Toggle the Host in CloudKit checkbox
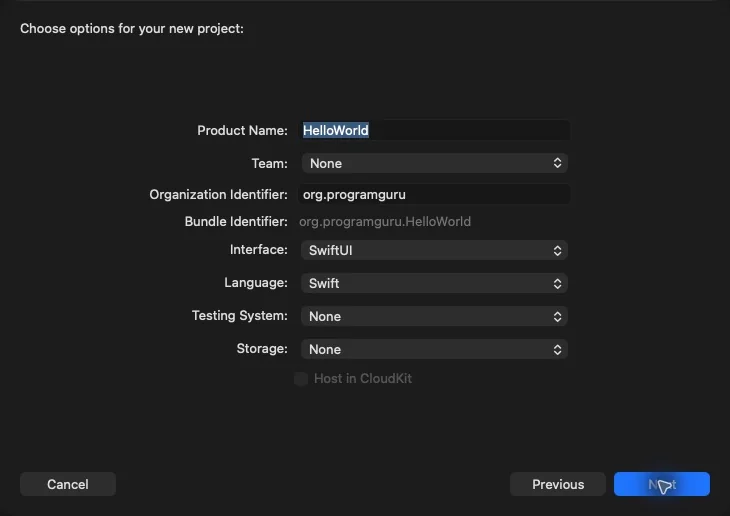 [x=301, y=379]
